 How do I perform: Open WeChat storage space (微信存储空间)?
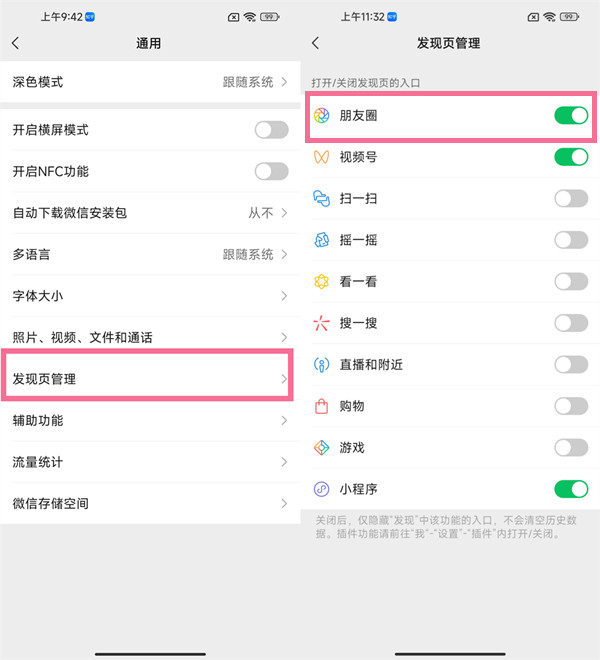tap(150, 503)
